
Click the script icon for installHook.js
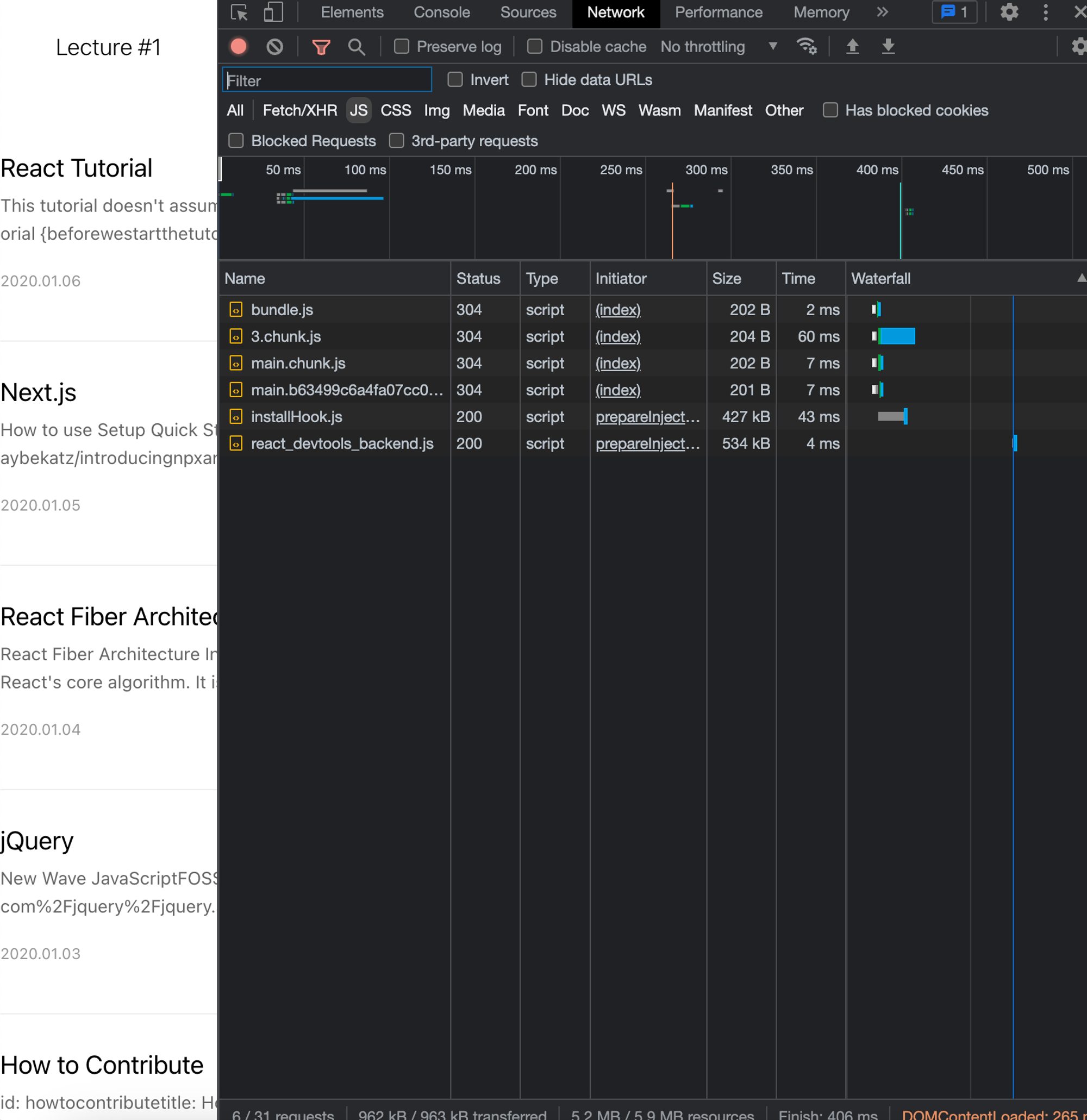click(236, 417)
